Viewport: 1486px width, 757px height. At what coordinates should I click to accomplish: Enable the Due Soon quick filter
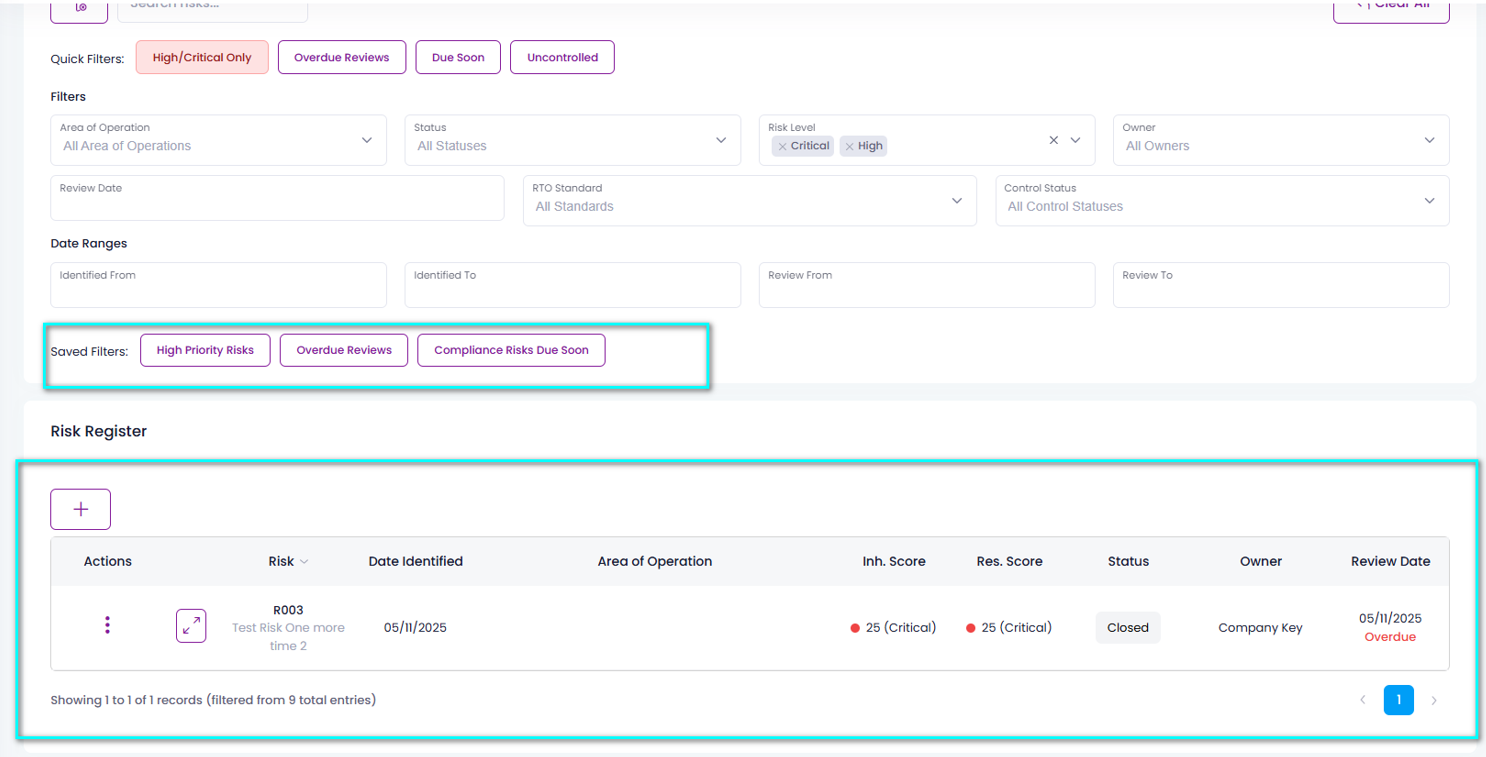point(458,57)
